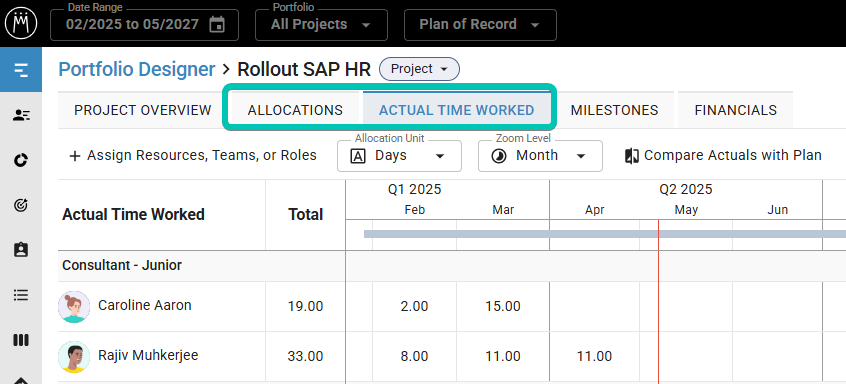Open the calendar picker in Date Range
Viewport: 846px width, 384px height.
click(217, 24)
